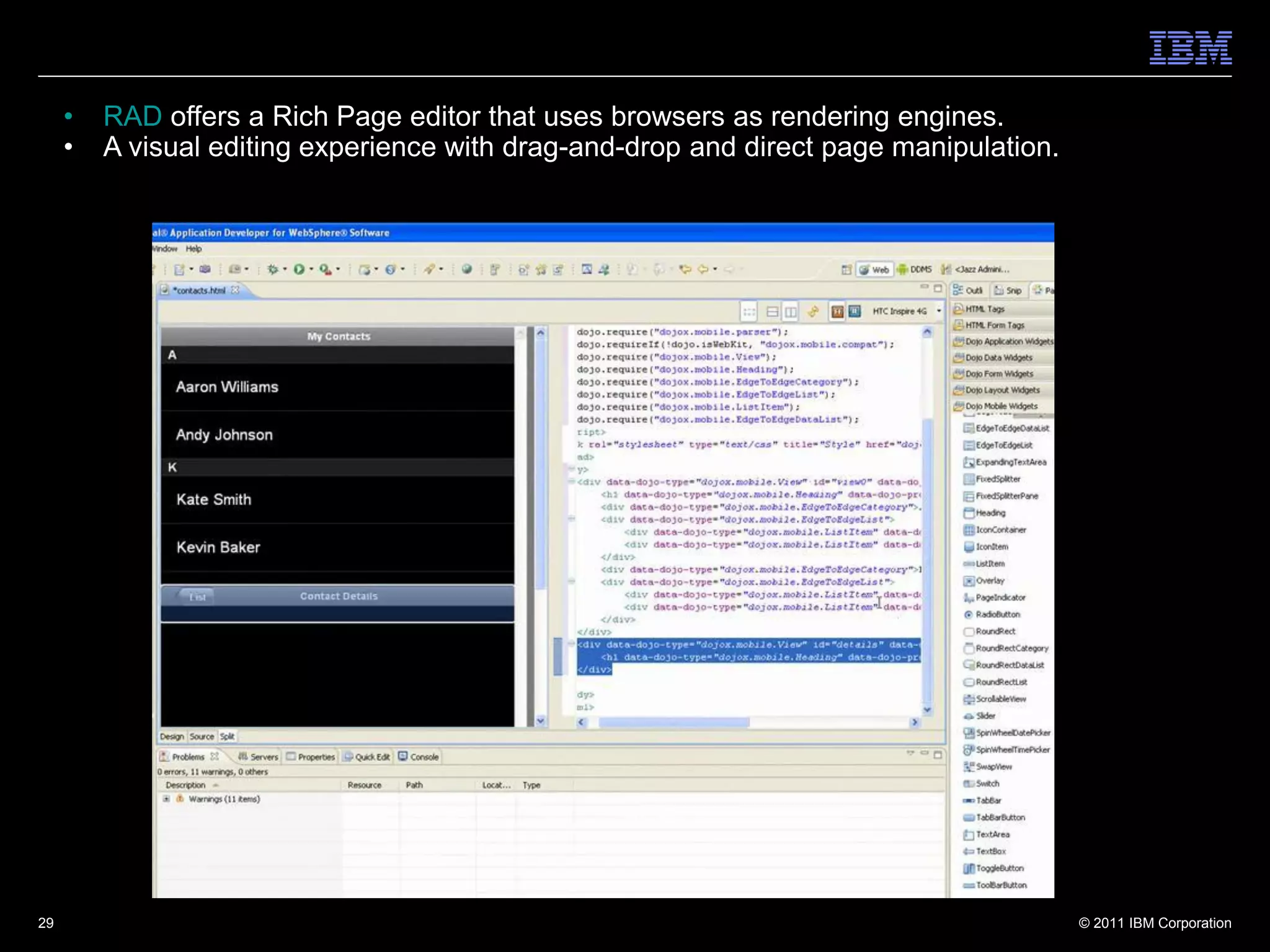Select ListItem widget in palette
Image resolution: width=1270 pixels, height=952 pixels.
[x=984, y=563]
